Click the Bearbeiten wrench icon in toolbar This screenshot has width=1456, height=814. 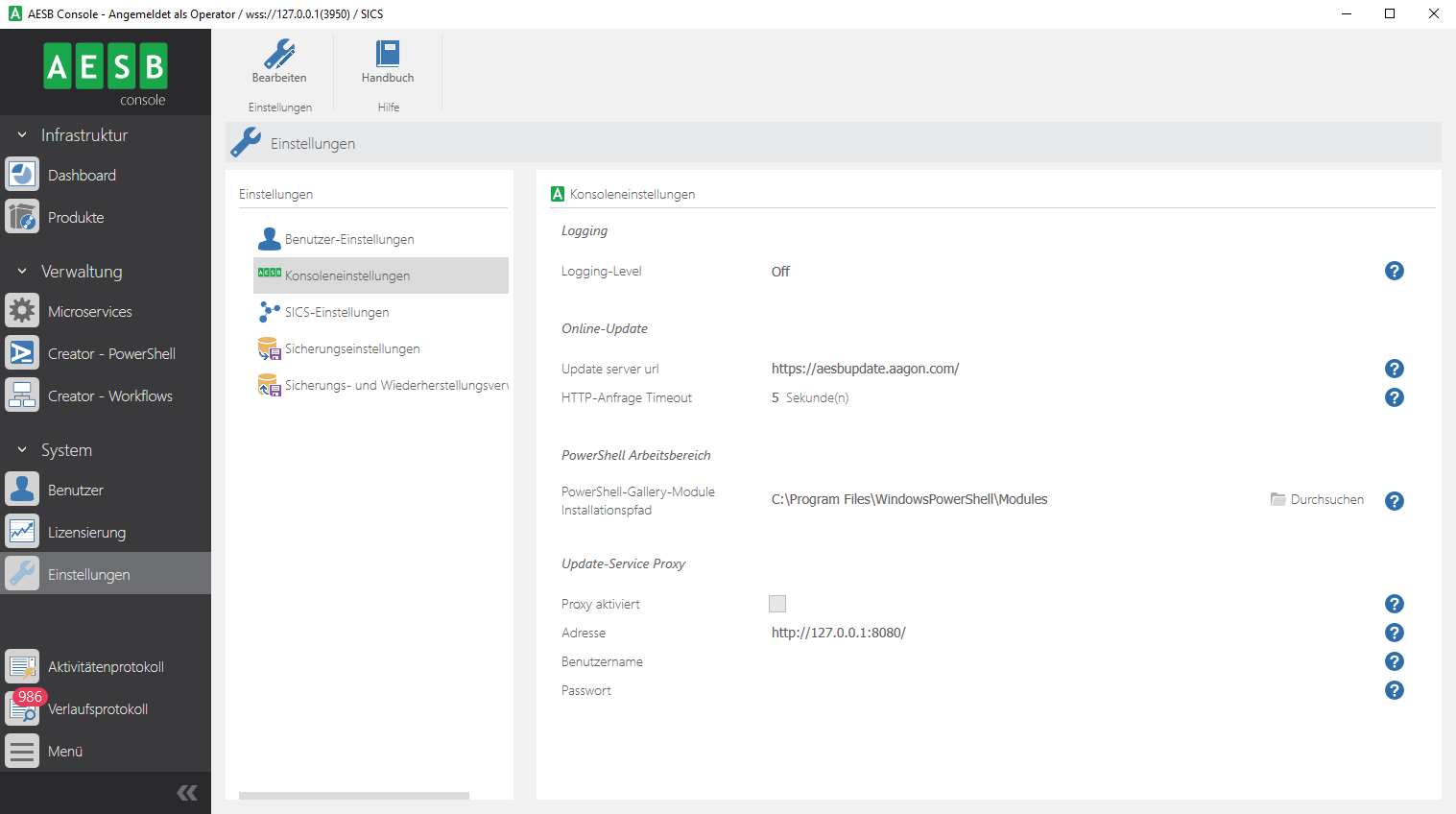279,55
